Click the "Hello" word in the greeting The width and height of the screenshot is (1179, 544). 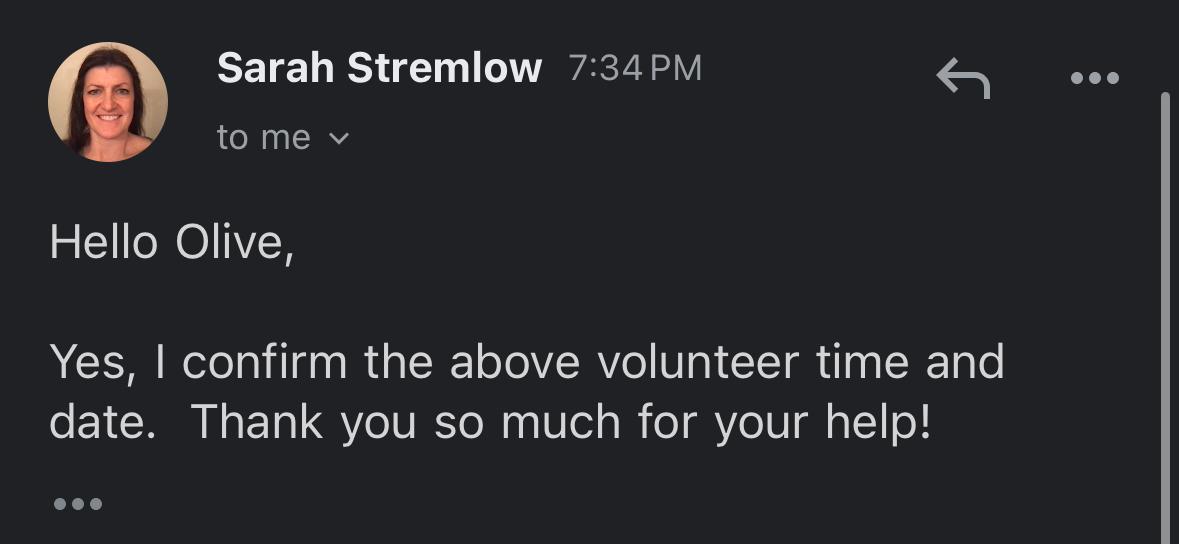coord(103,242)
